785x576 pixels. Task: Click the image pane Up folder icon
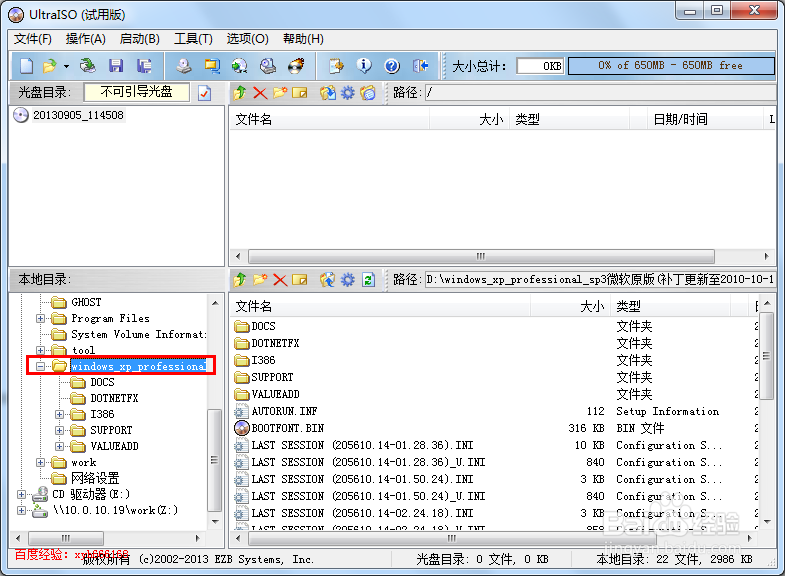(240, 93)
